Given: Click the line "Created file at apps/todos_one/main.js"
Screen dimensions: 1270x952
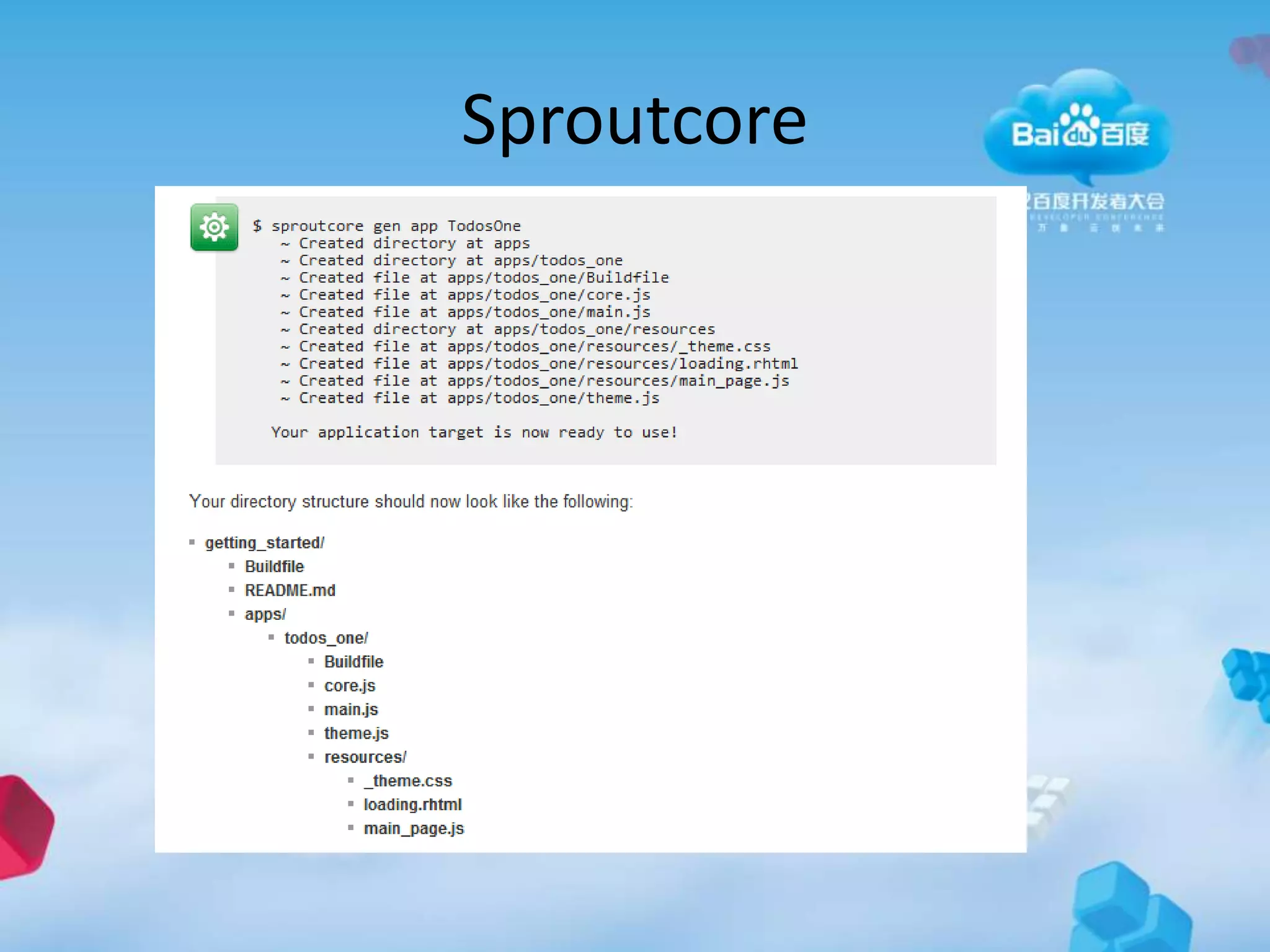Looking at the screenshot, I should click(466, 312).
